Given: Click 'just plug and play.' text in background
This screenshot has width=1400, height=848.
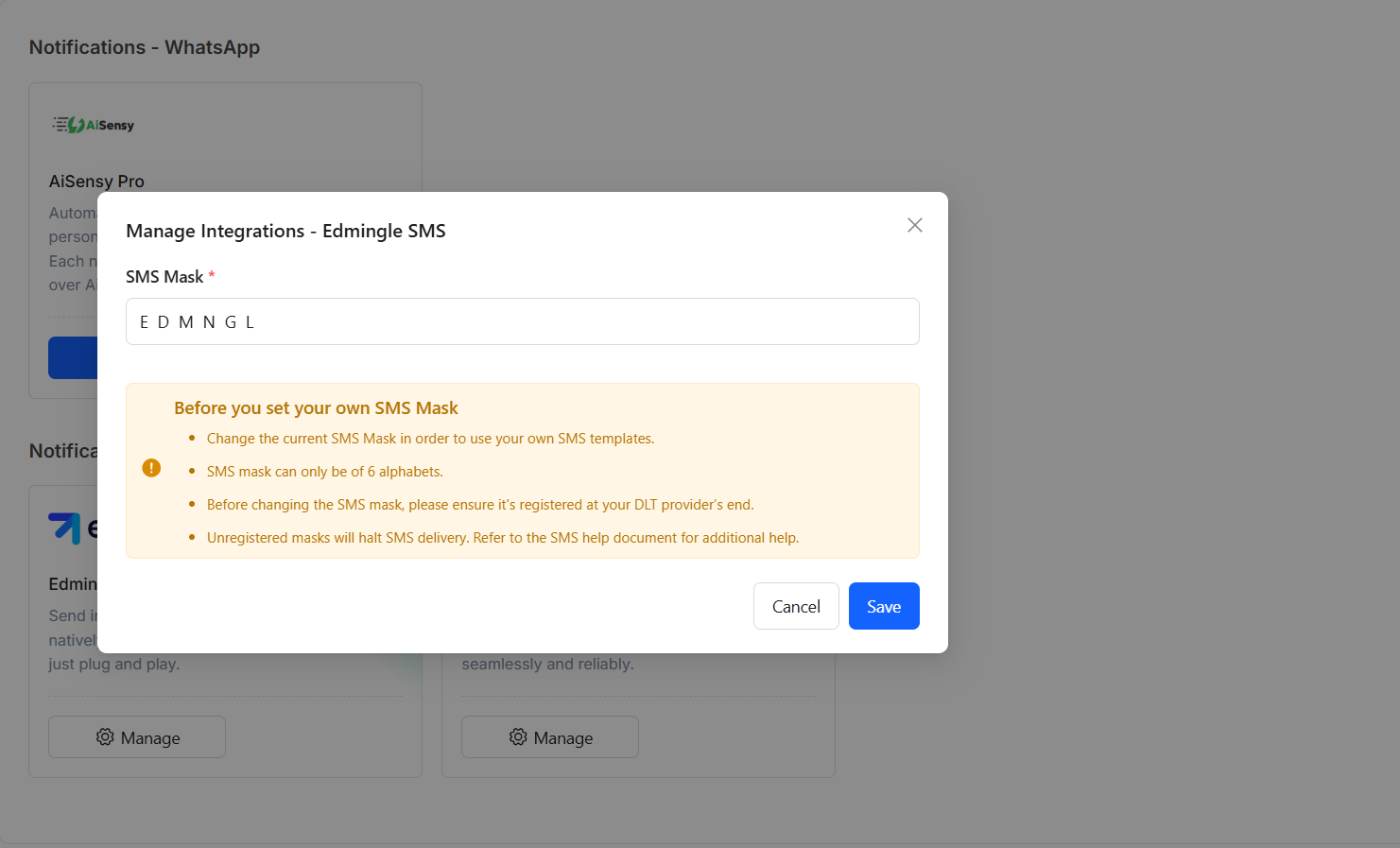Looking at the screenshot, I should (114, 665).
